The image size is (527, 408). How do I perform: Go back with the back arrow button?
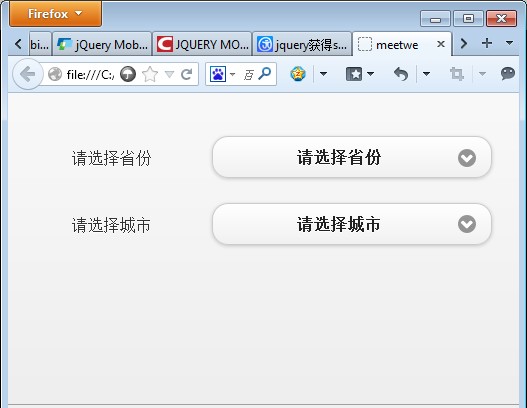[28, 74]
